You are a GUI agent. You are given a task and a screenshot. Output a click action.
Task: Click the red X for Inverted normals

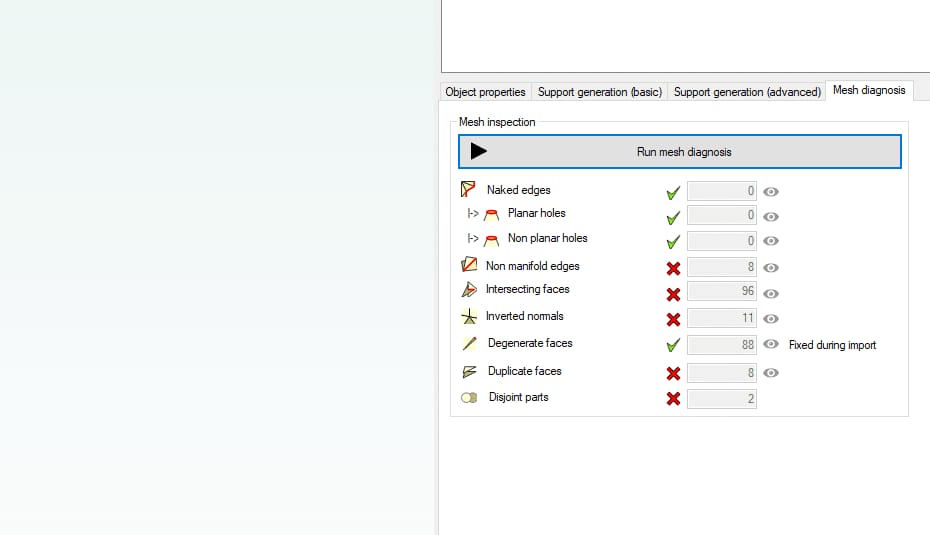tap(673, 320)
